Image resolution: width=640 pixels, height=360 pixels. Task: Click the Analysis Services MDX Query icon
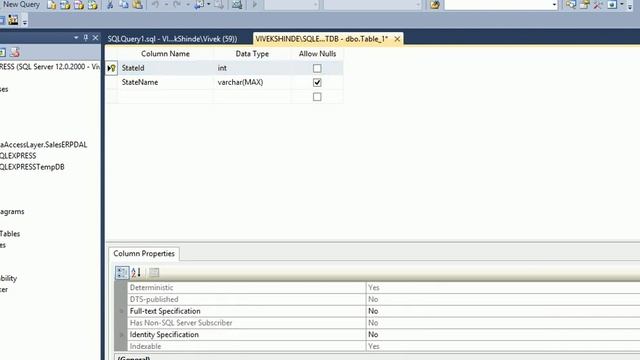pyautogui.click(x=65, y=5)
